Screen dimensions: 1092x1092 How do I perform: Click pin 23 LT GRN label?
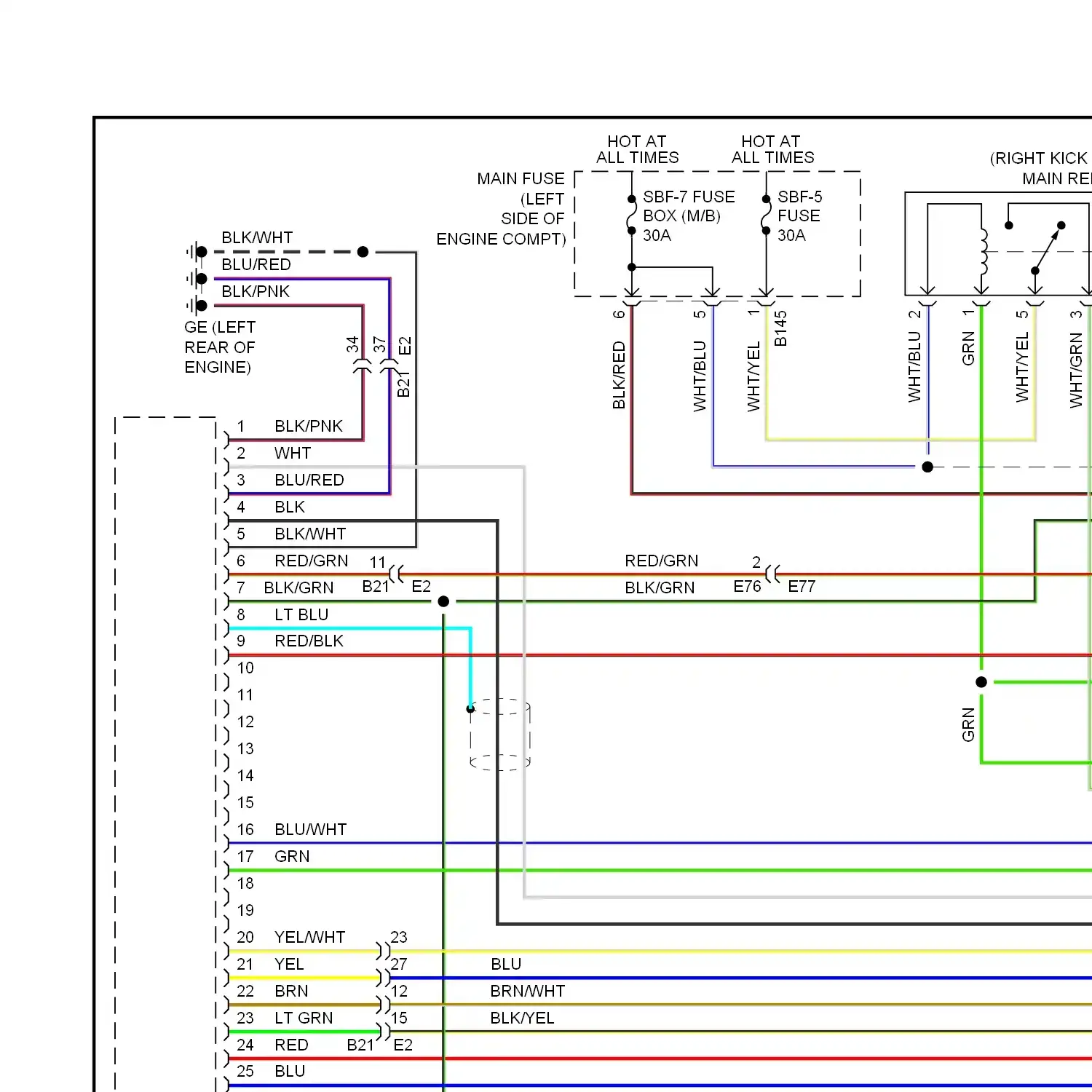(x=304, y=1018)
